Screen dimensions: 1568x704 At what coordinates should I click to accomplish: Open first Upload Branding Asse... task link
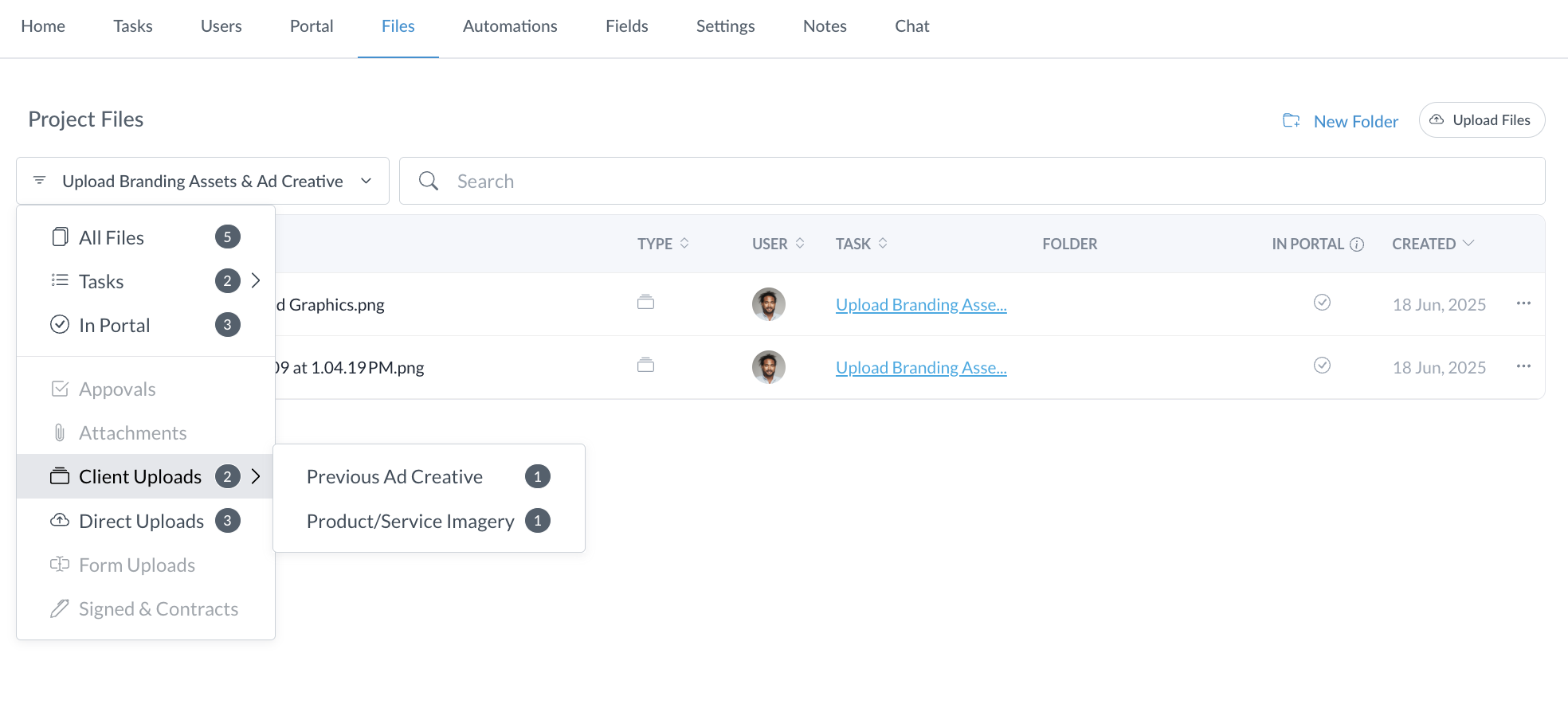click(921, 304)
